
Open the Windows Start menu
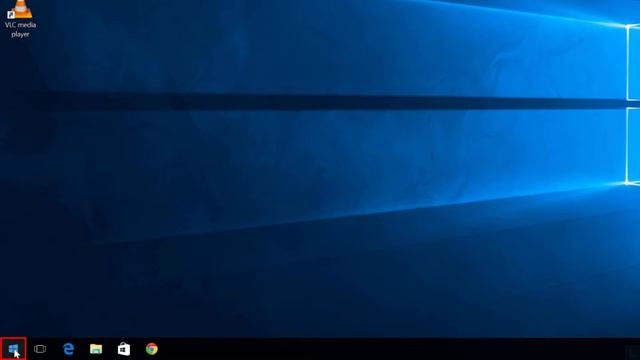click(13, 349)
